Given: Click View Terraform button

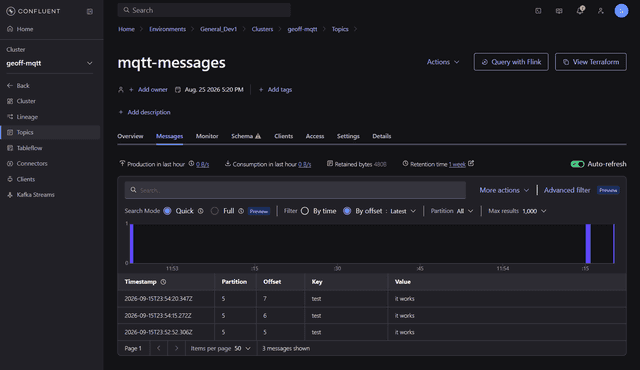Looking at the screenshot, I should click(x=591, y=62).
